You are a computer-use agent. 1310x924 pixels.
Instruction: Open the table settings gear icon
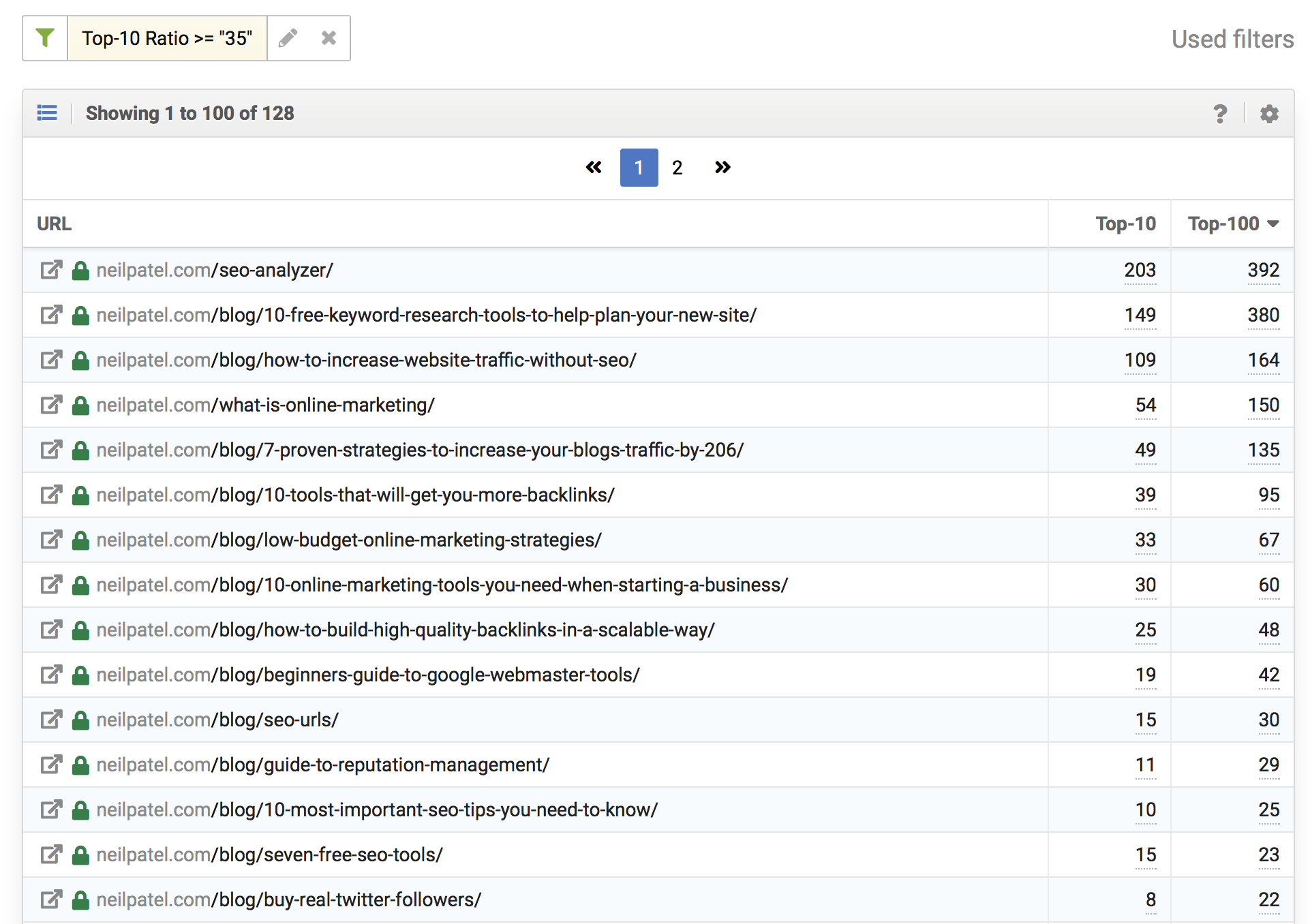click(x=1268, y=113)
